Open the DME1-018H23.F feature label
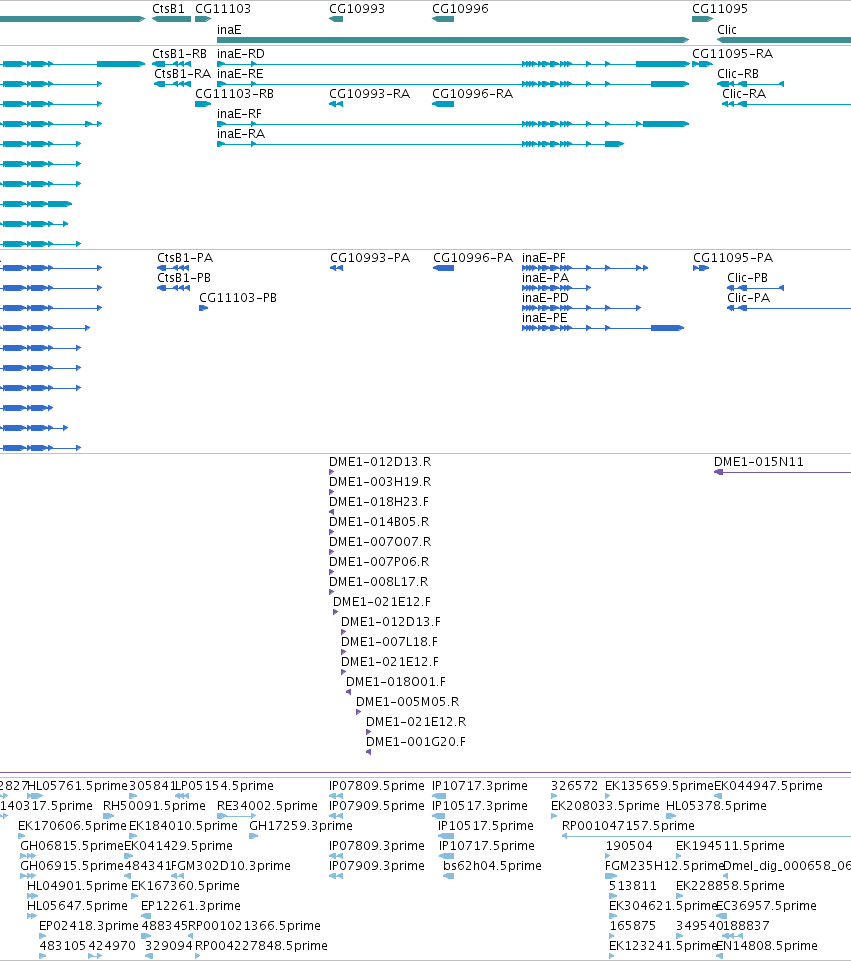 coord(379,501)
